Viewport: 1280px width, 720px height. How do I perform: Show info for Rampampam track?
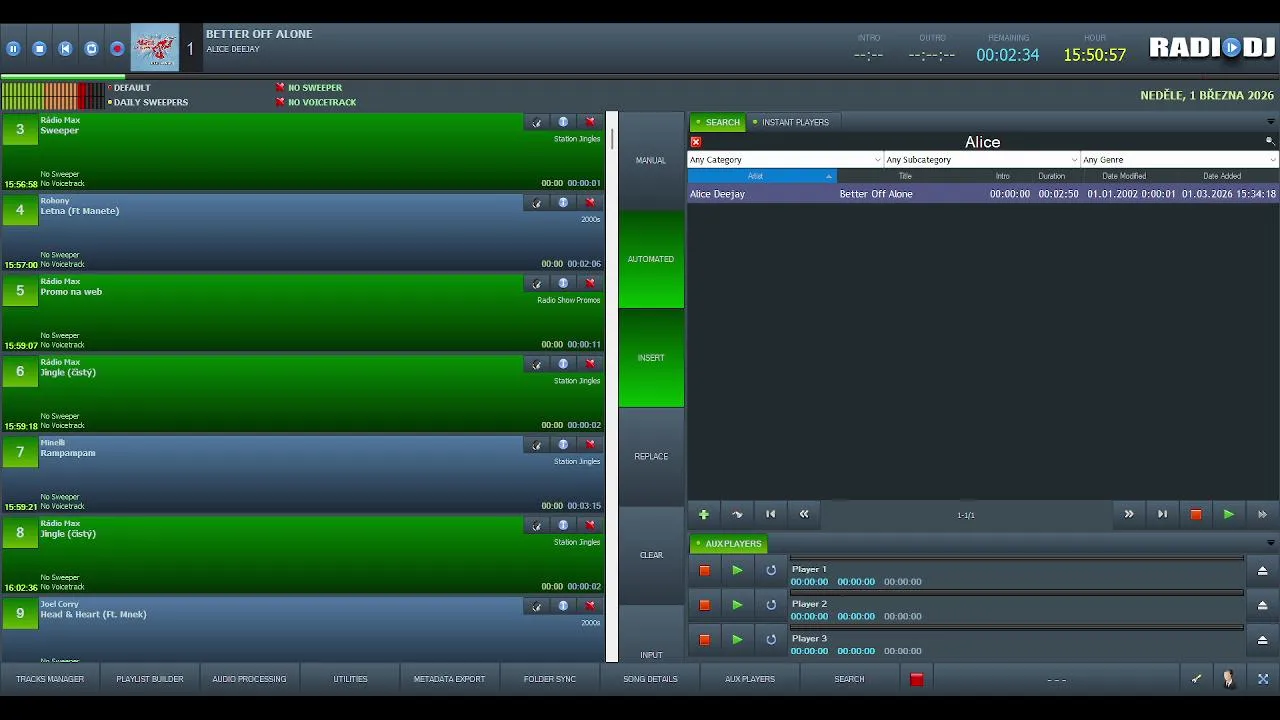pyautogui.click(x=563, y=445)
